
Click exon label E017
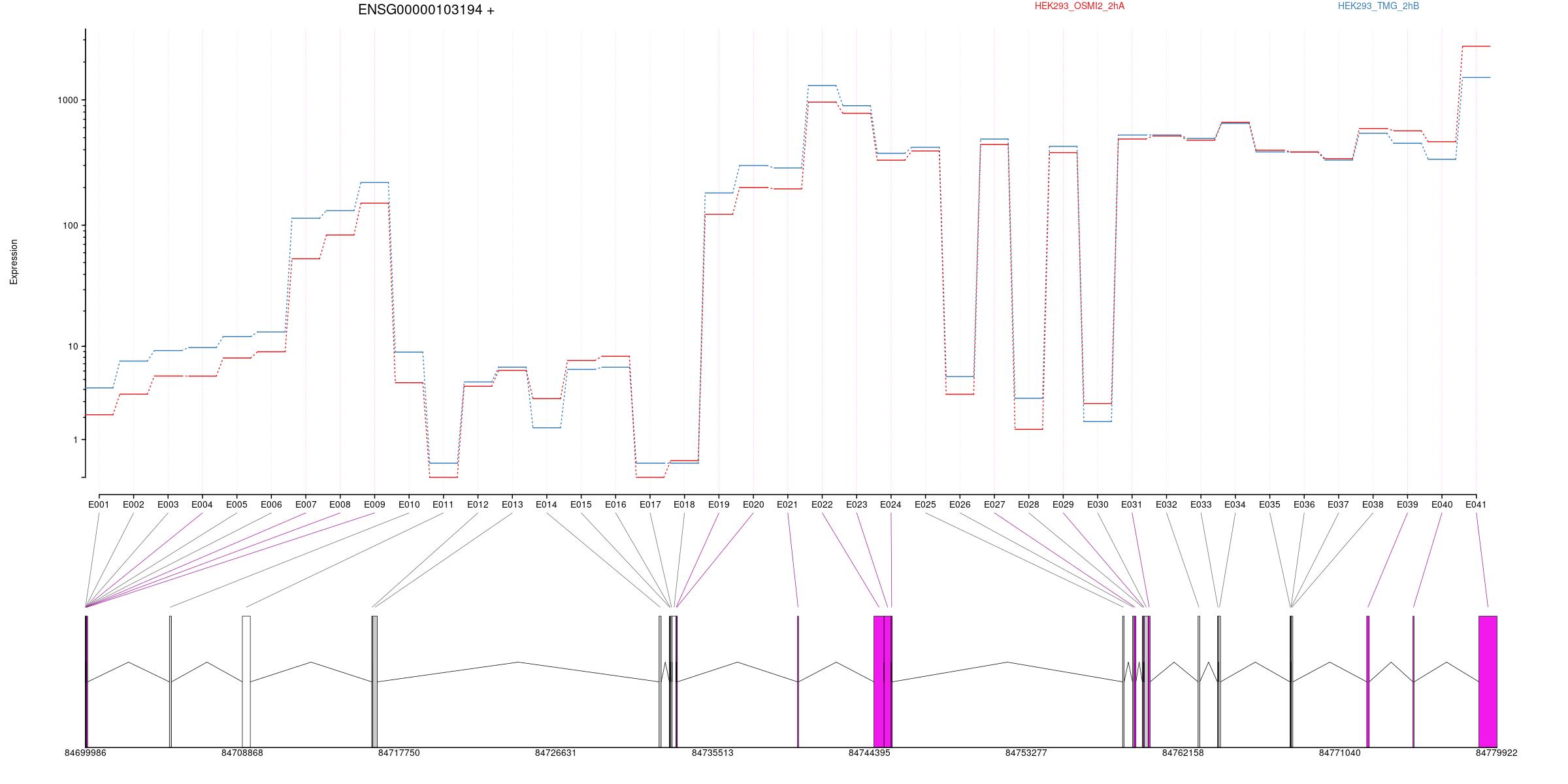tap(650, 504)
